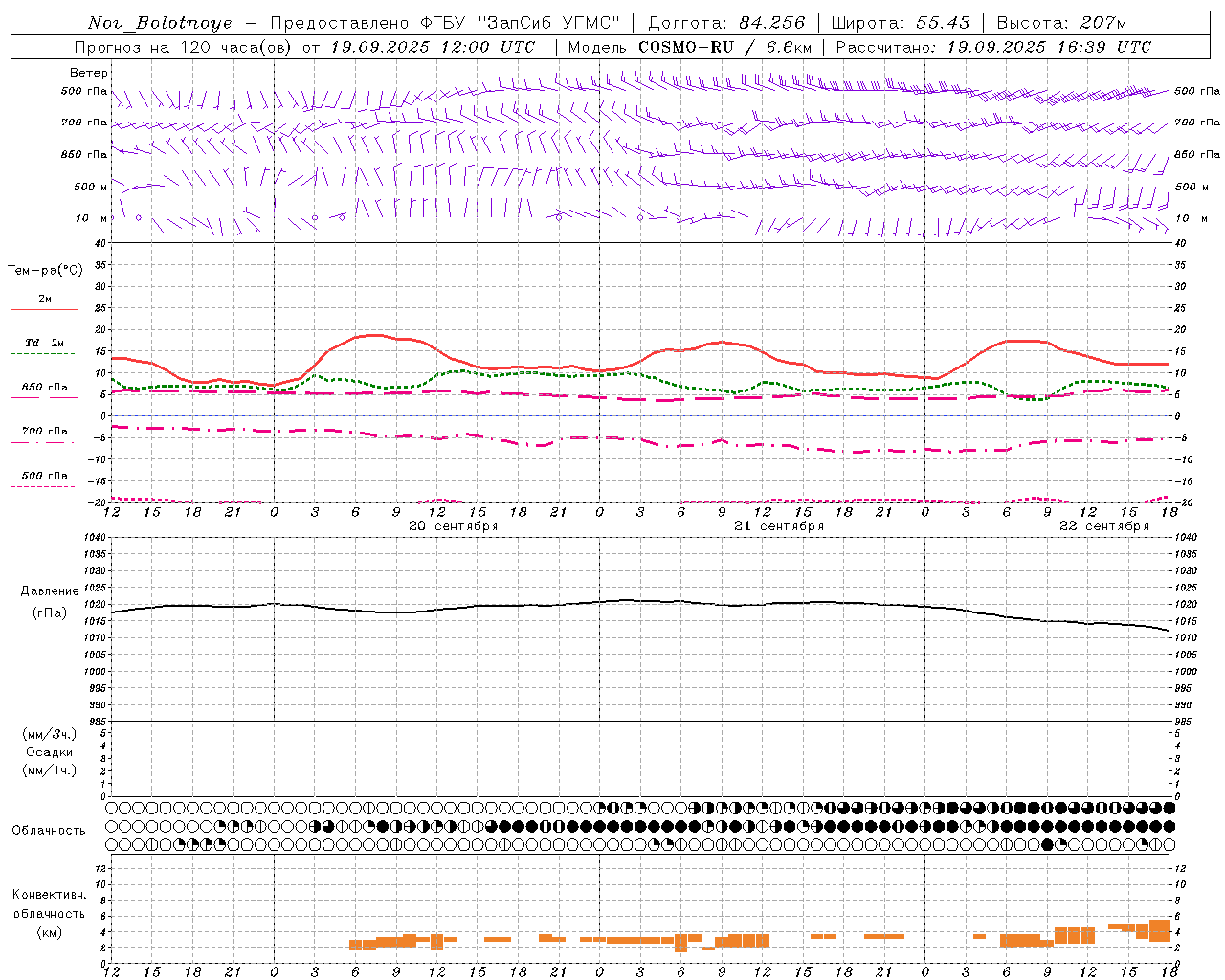Click the '(гПа)' unit label under Давление

point(50,613)
